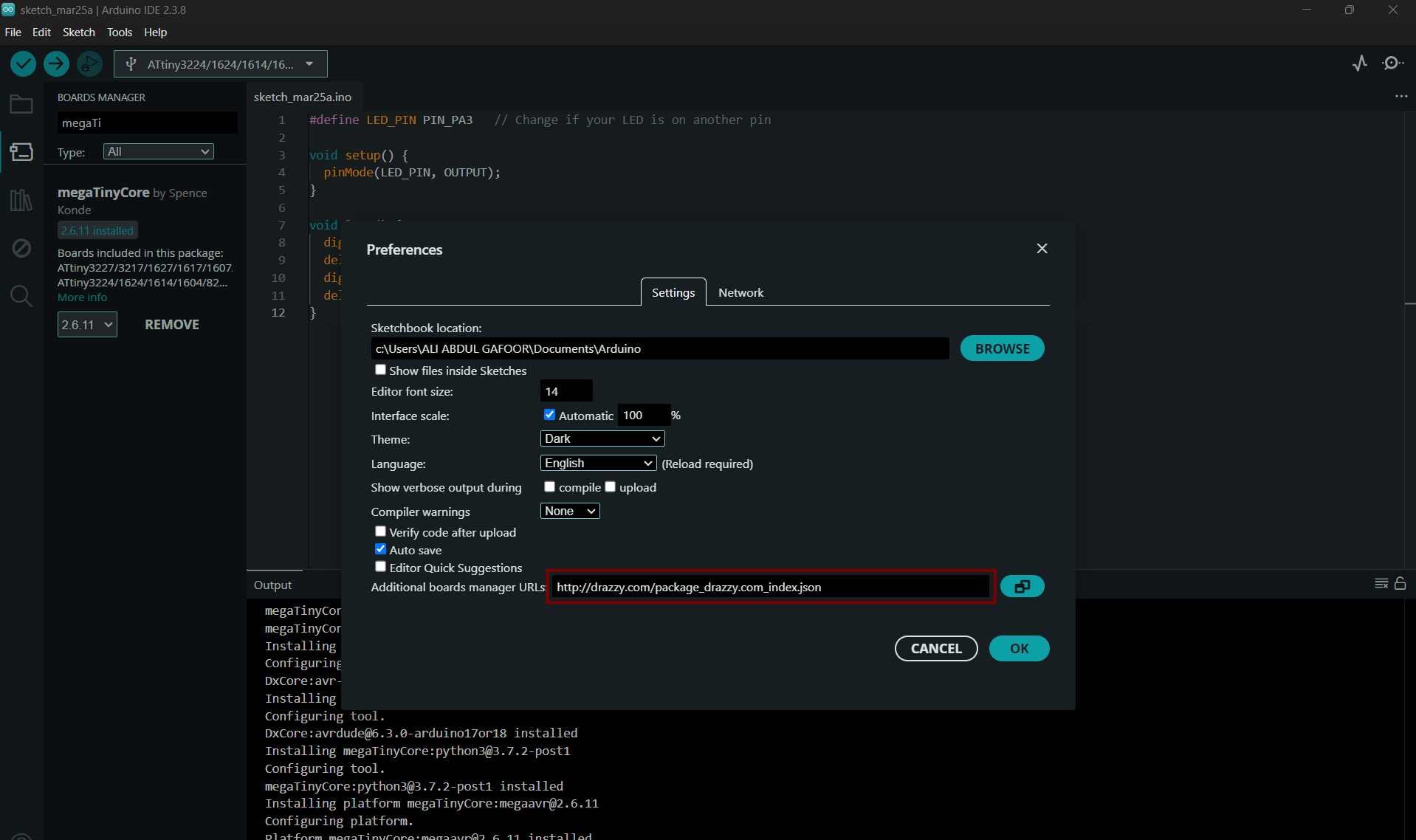Click the Editor font size field
The height and width of the screenshot is (840, 1416).
[x=566, y=391]
